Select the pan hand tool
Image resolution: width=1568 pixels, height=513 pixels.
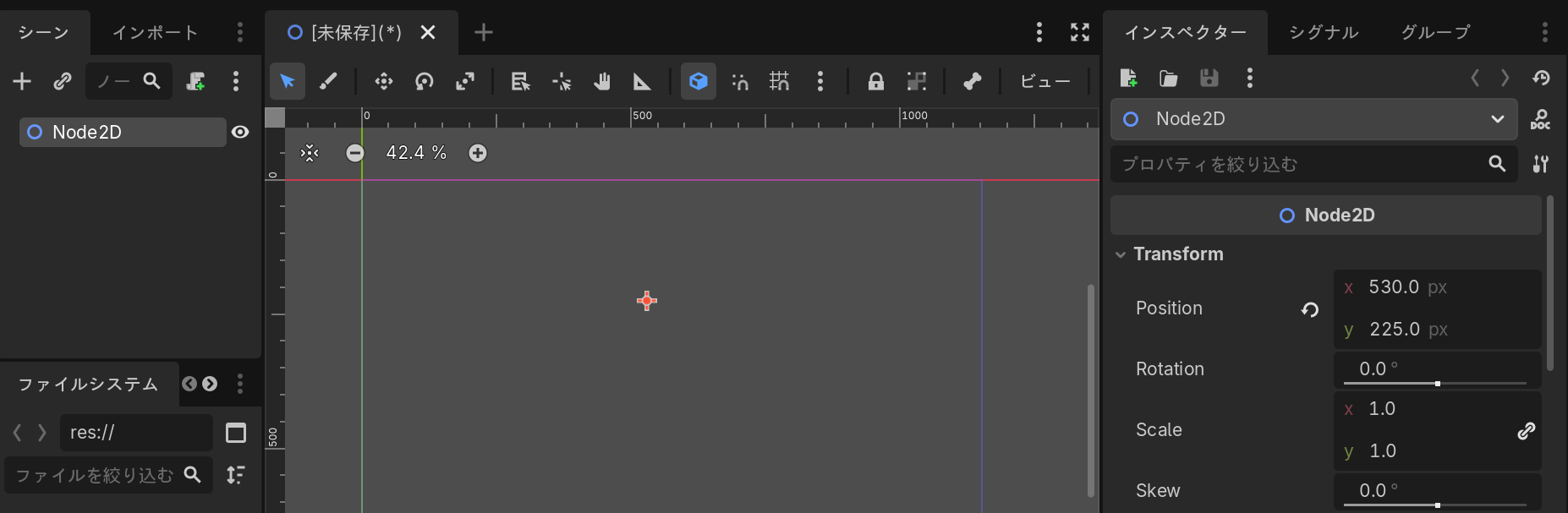tap(602, 81)
